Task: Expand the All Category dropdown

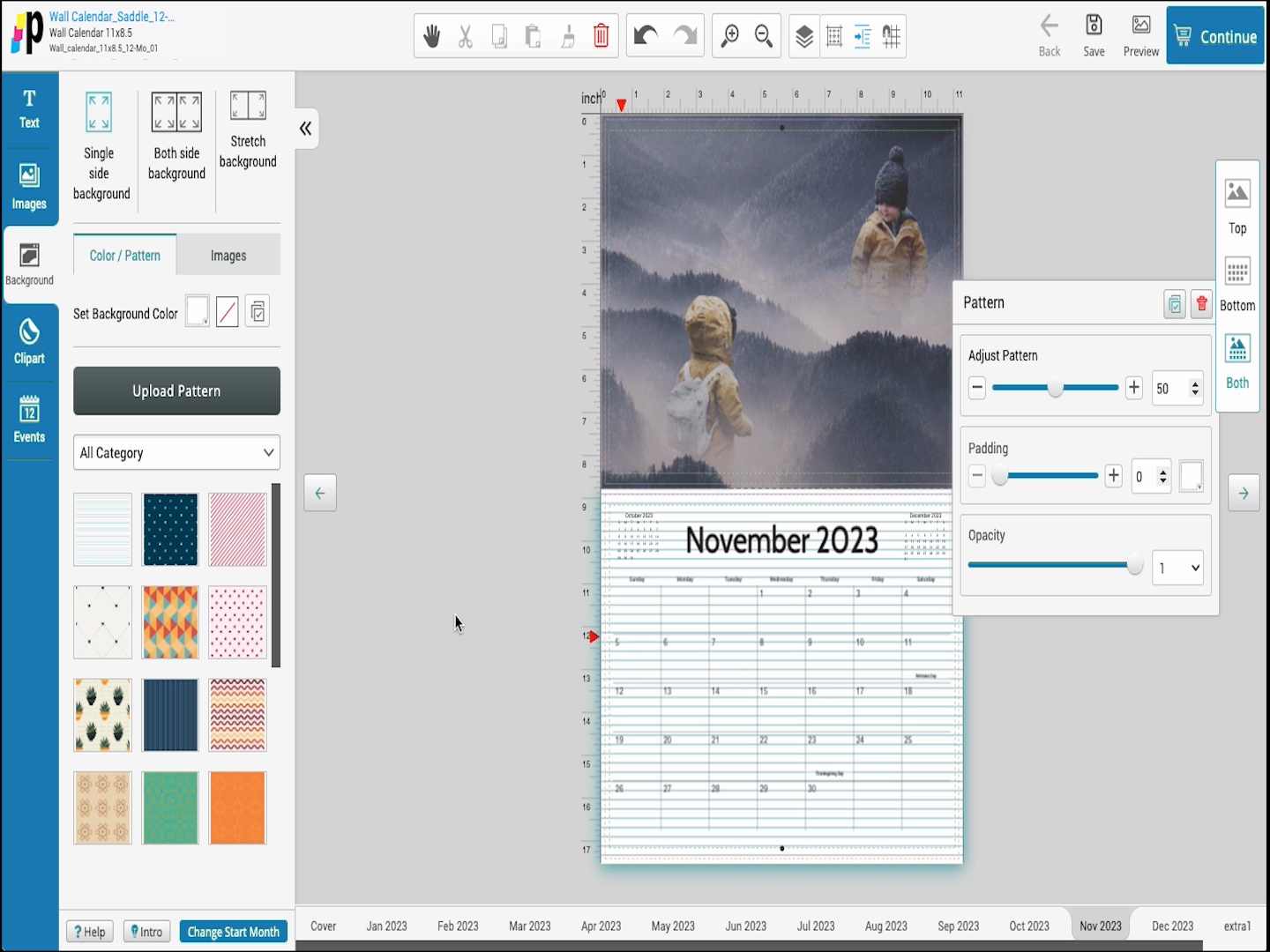Action: pos(176,452)
